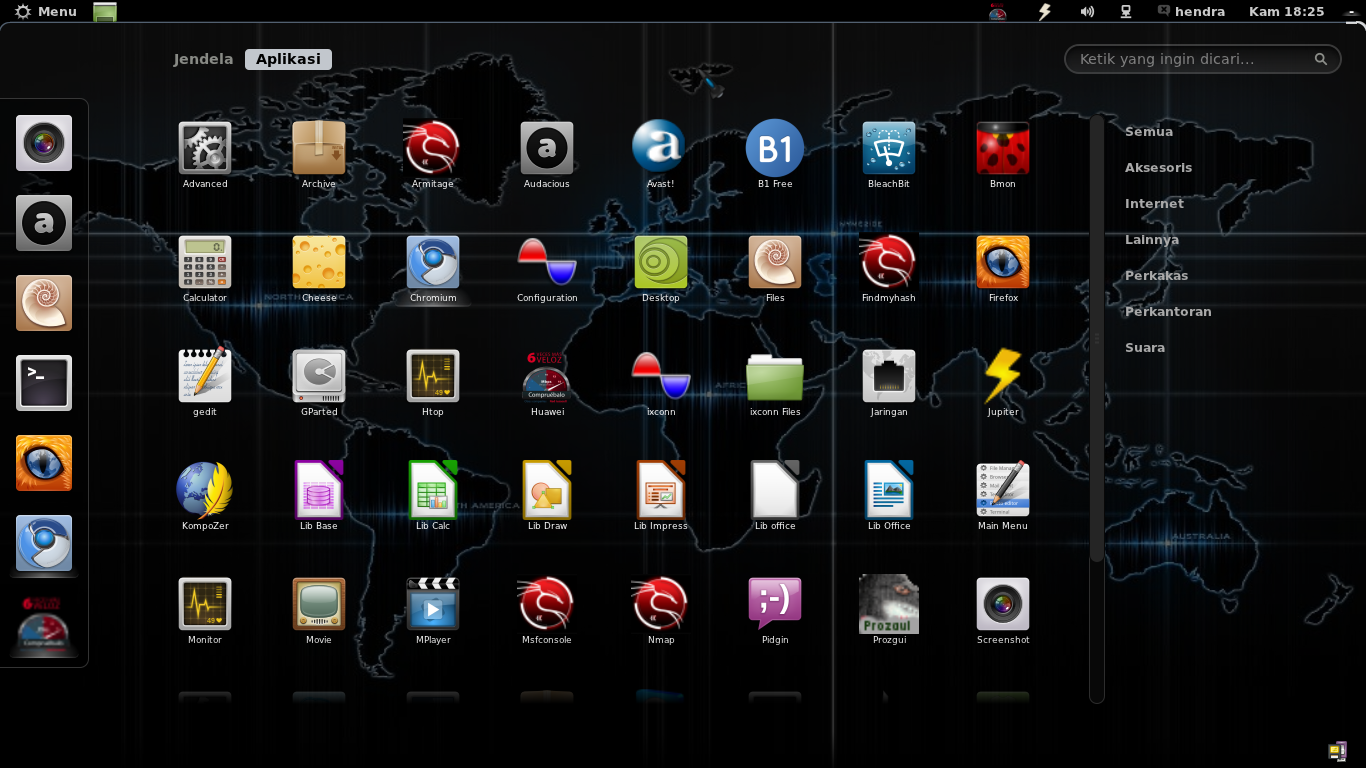Open the Avast! antivirus app

(659, 147)
